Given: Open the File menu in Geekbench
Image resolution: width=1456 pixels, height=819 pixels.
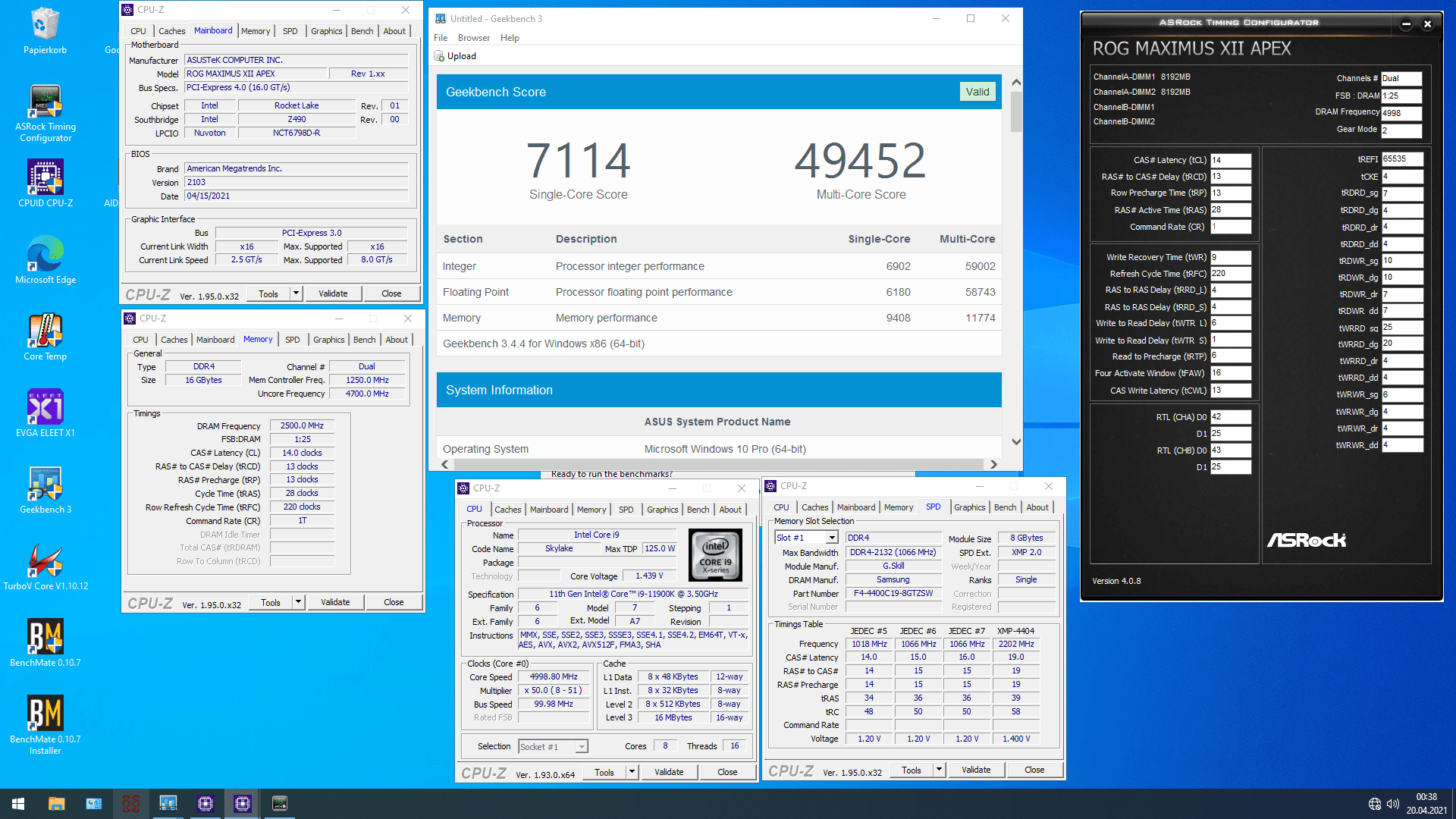Looking at the screenshot, I should tap(441, 38).
